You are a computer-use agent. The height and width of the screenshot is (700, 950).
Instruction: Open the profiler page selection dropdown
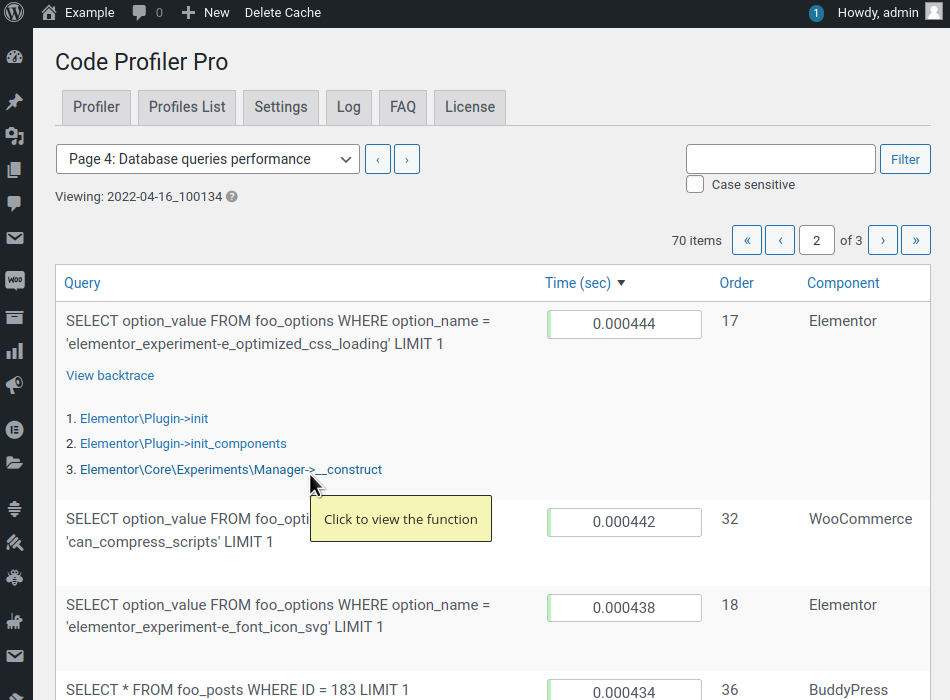pyautogui.click(x=208, y=159)
